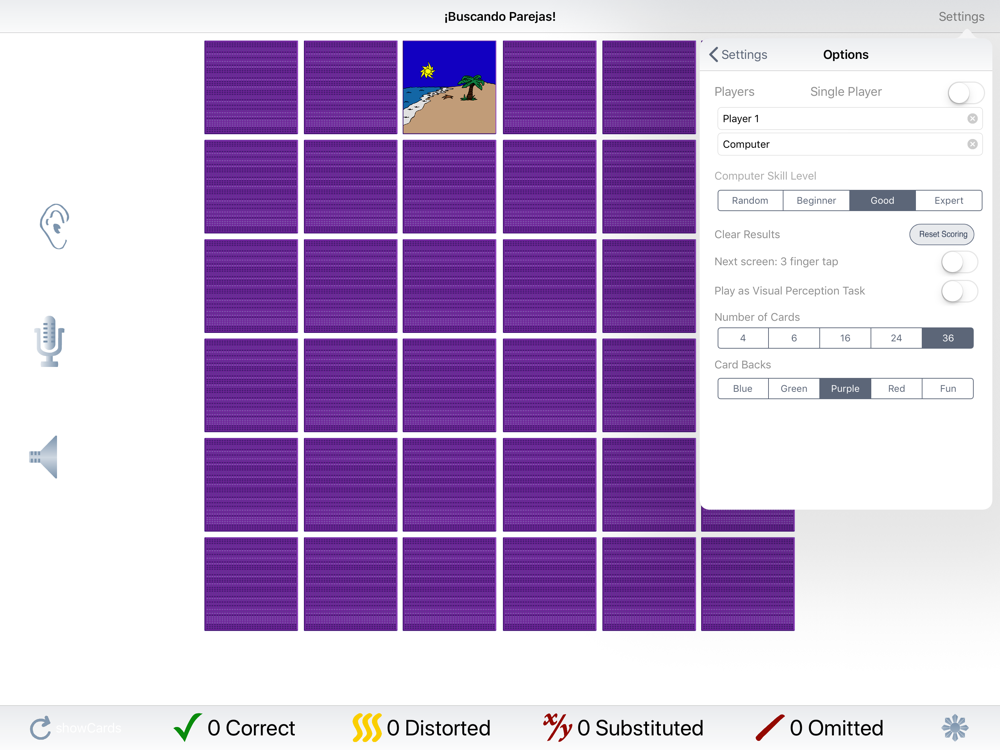The width and height of the screenshot is (1000, 750).
Task: Tap the snowflake icon in bottom bar
Action: pos(955,728)
